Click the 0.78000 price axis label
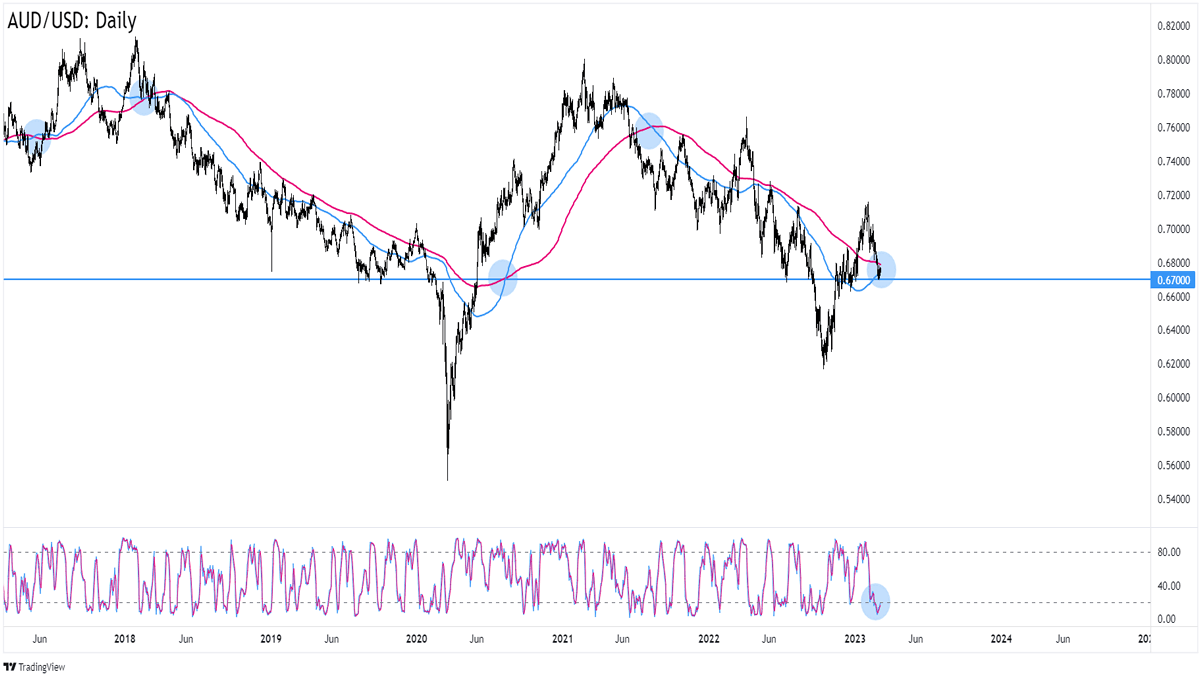The width and height of the screenshot is (1200, 675). (x=1173, y=93)
